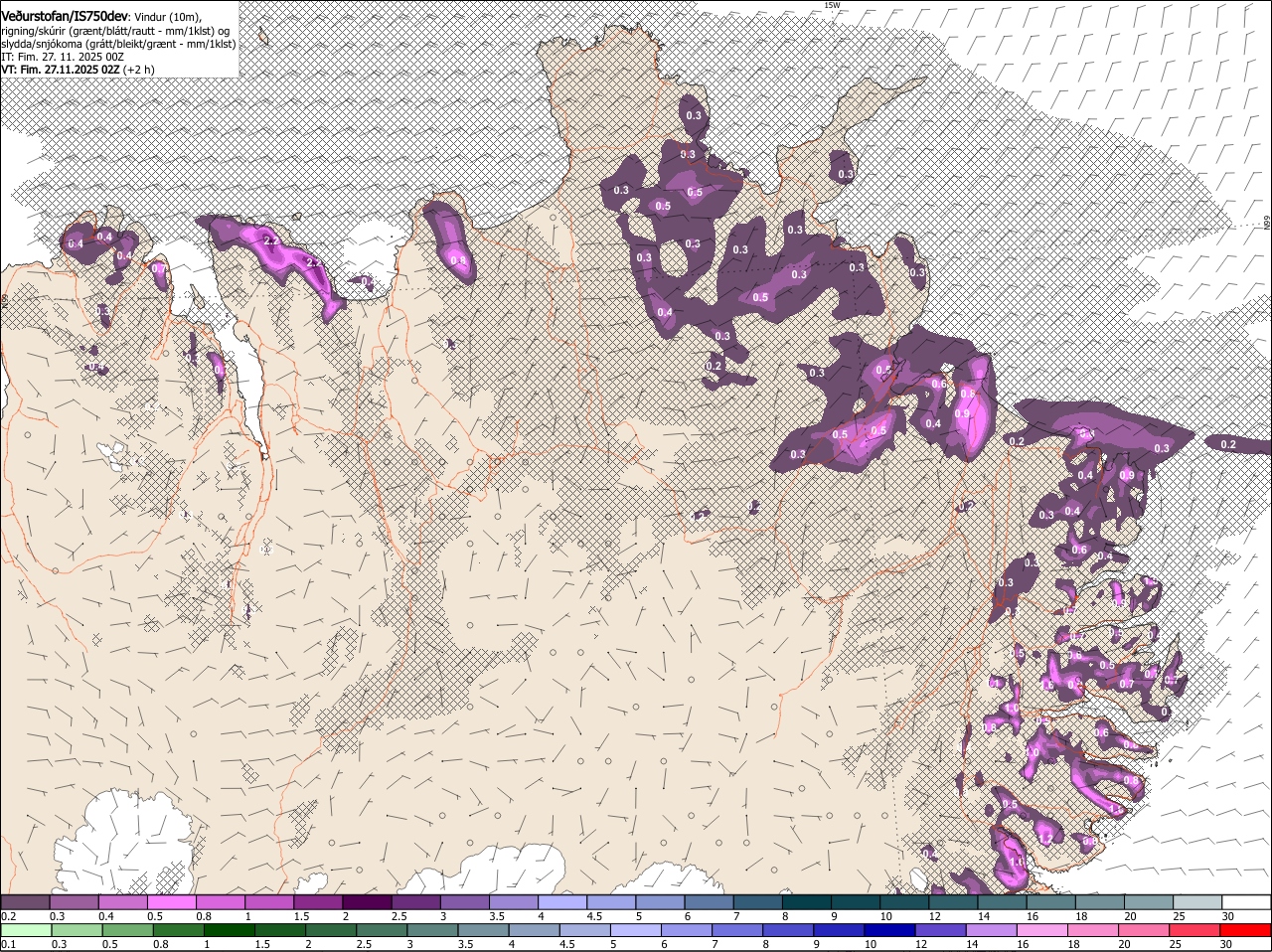The height and width of the screenshot is (952, 1272).
Task: Pick the bright pink 0.5 snow legend swatch
Action: tap(171, 902)
